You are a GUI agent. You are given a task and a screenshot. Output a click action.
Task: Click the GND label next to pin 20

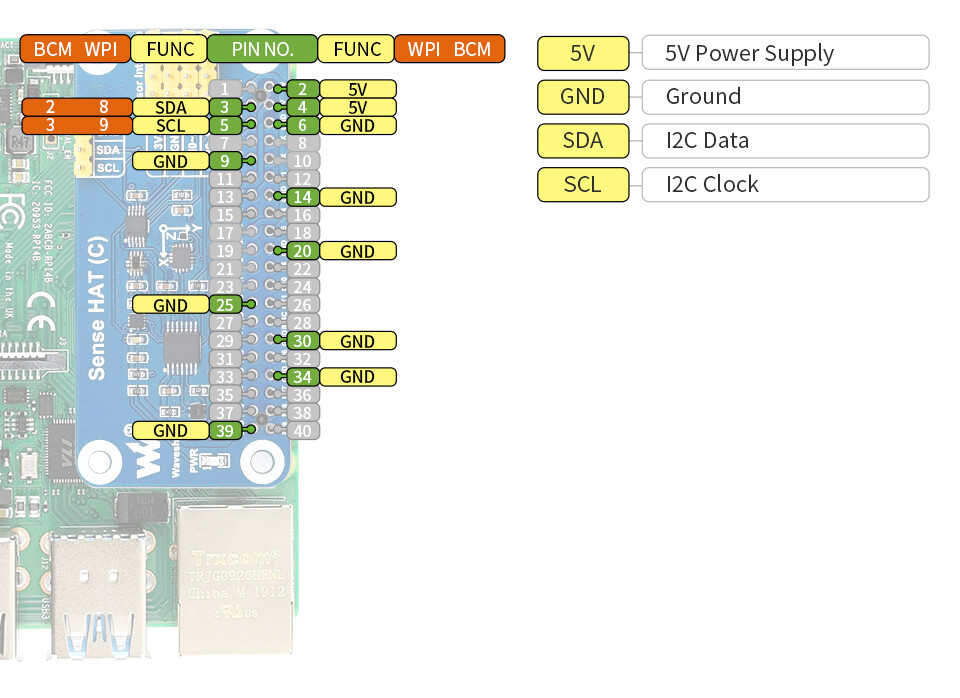pos(358,251)
